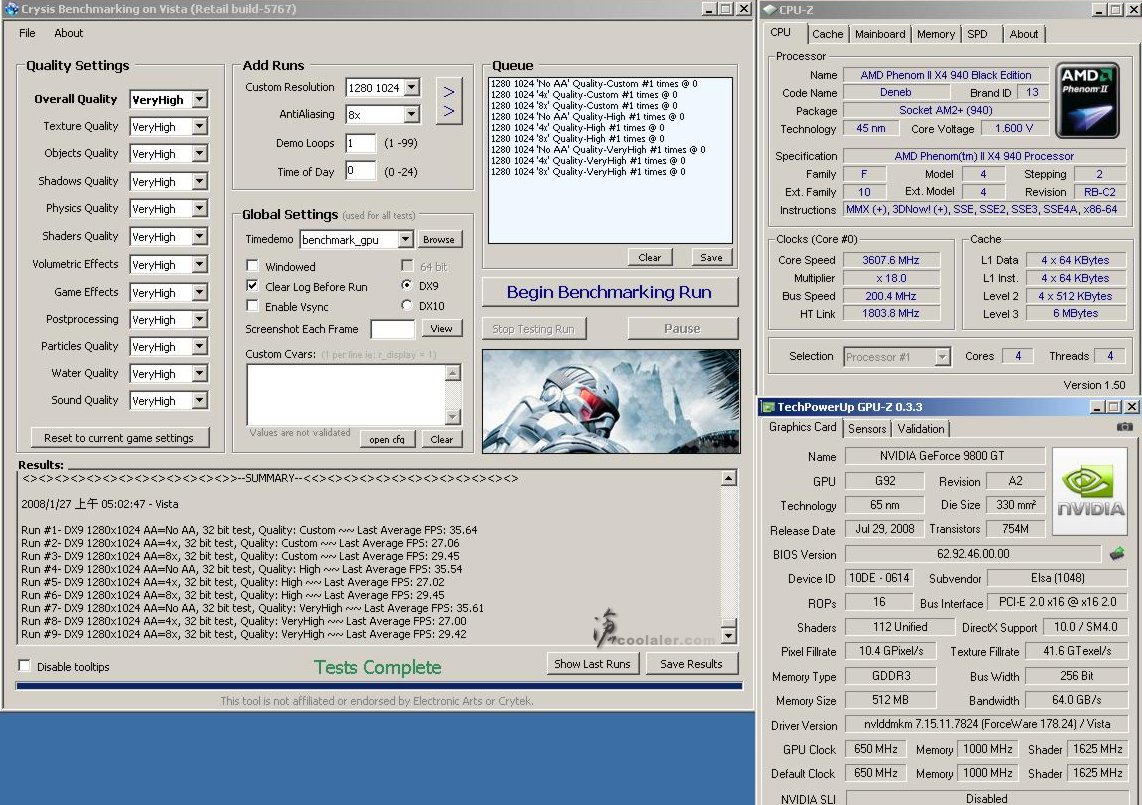1142x805 pixels.
Task: Open the AntiAliasing dropdown
Action: click(x=411, y=114)
